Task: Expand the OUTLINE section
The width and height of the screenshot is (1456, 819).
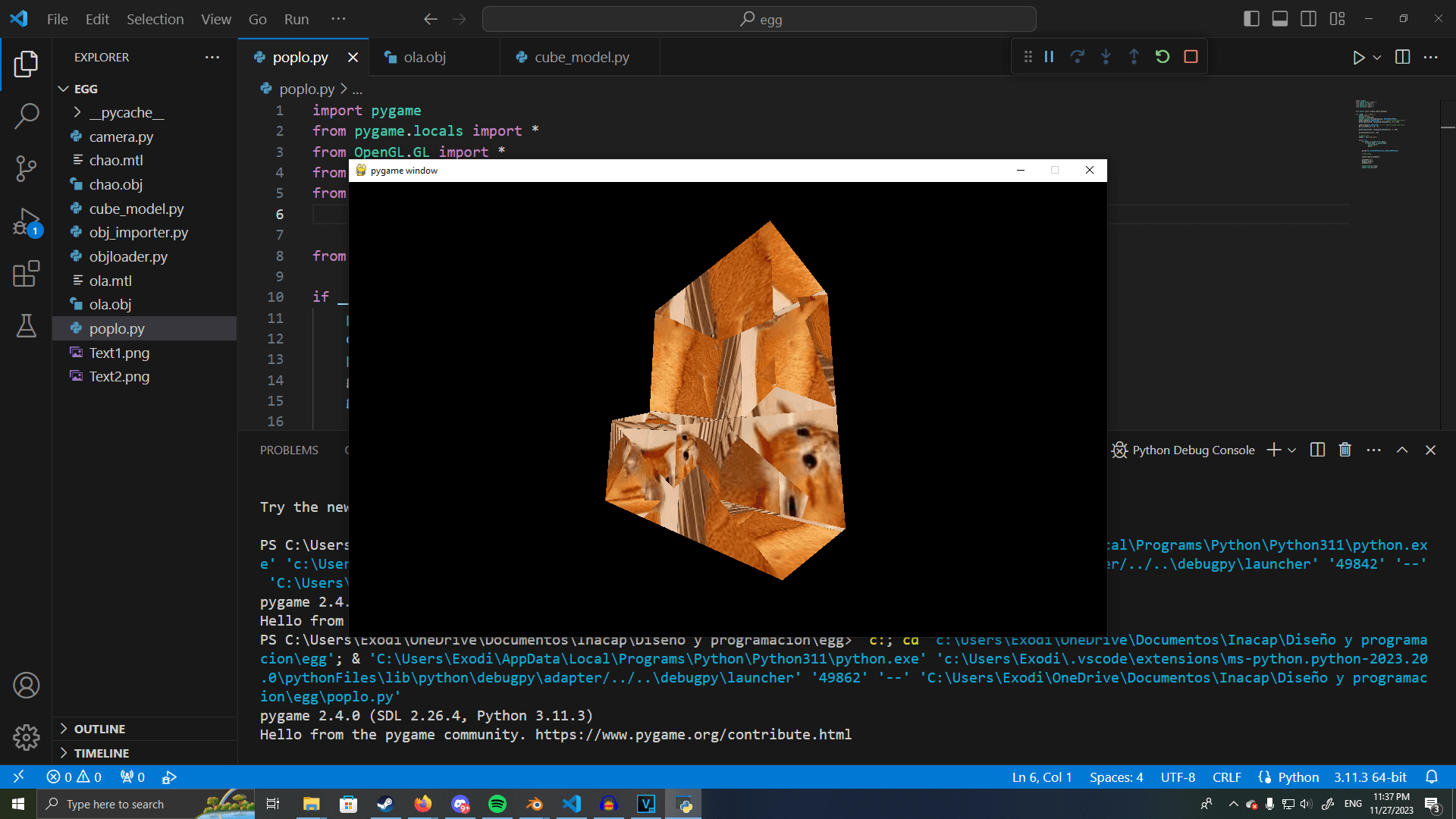Action: pos(99,729)
